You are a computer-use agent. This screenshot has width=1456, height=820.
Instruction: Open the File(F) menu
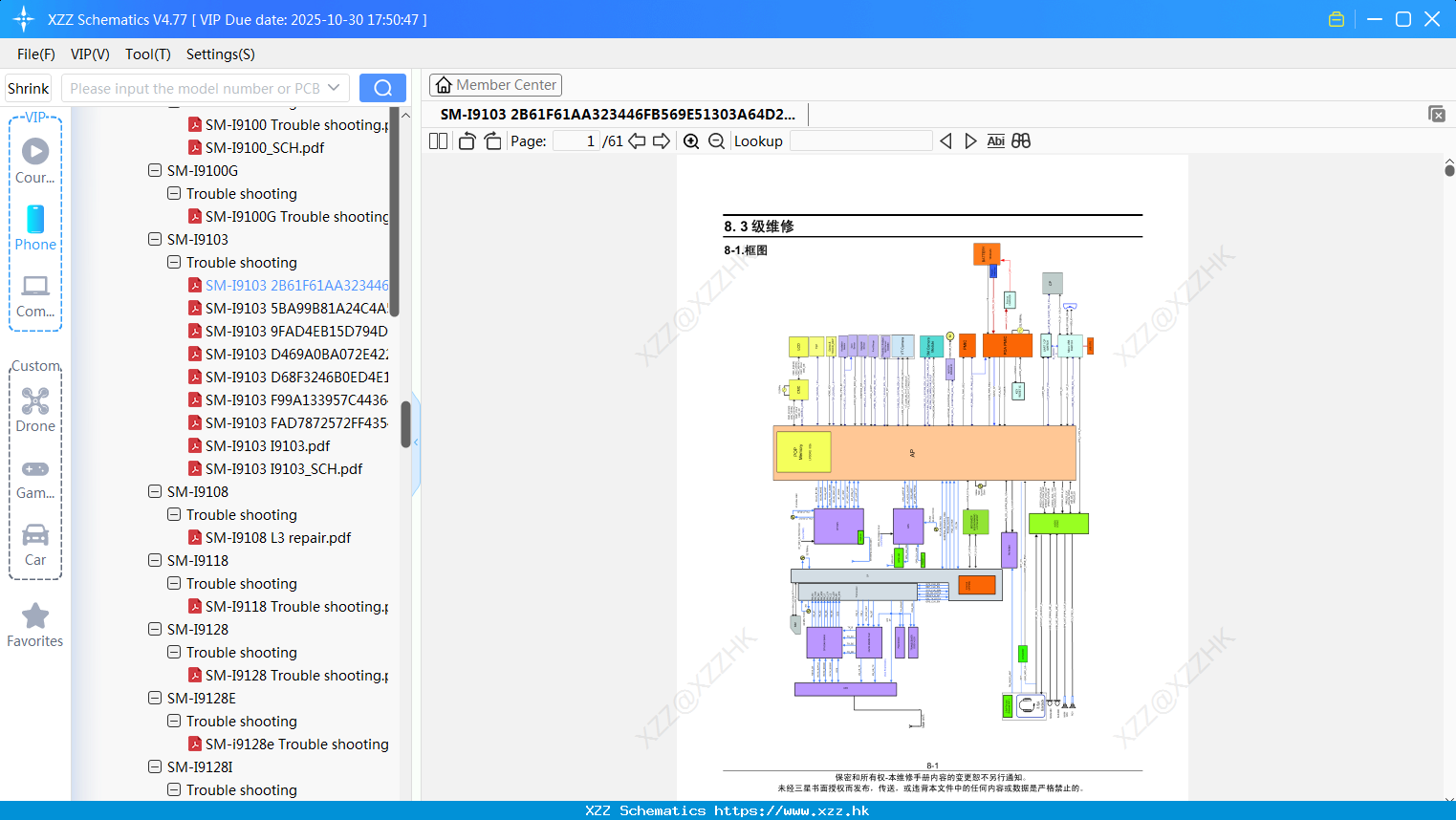click(36, 54)
